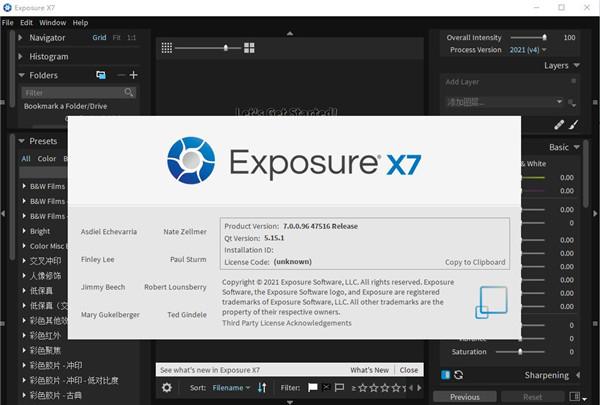Switch Navigator view to 1:1

(x=132, y=38)
